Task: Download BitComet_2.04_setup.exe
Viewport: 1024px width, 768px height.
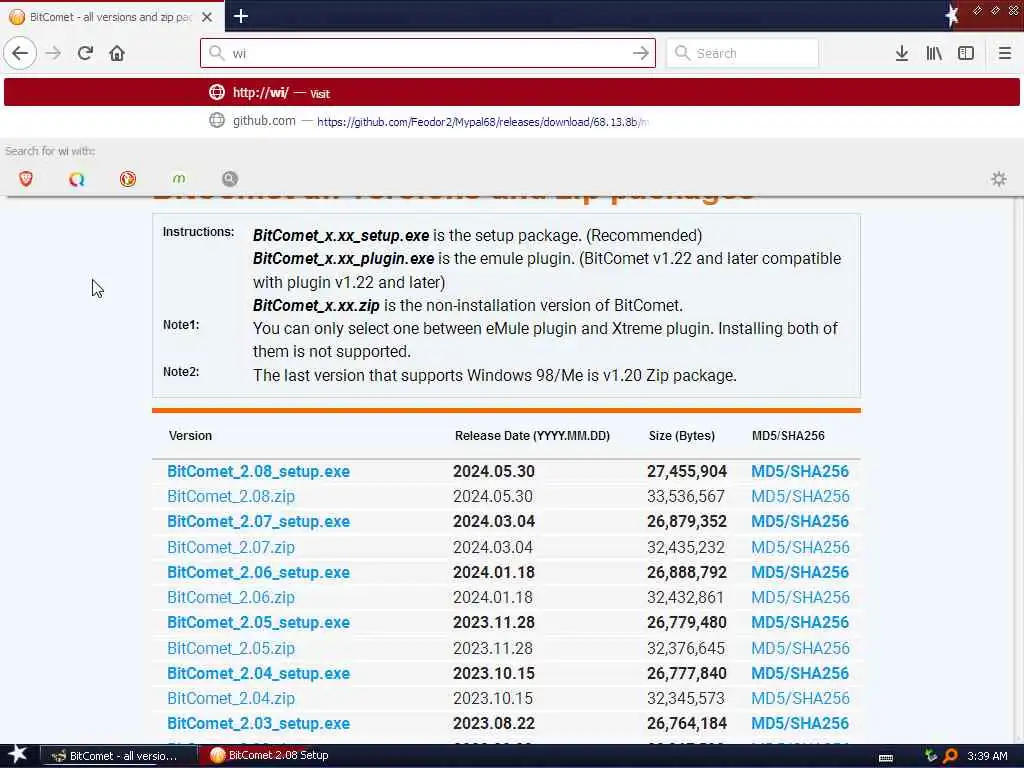Action: tap(259, 673)
